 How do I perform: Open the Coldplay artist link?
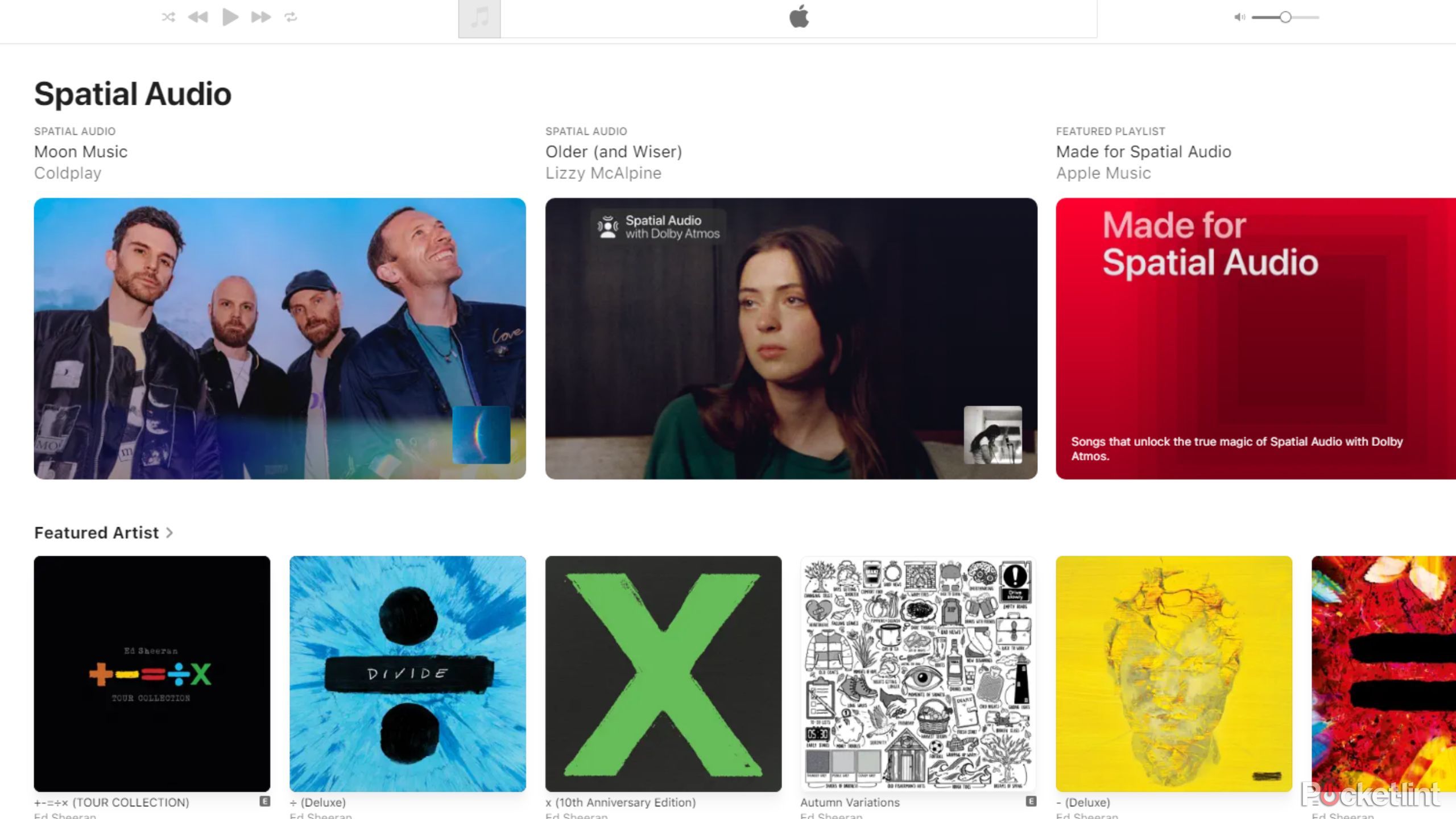point(68,173)
